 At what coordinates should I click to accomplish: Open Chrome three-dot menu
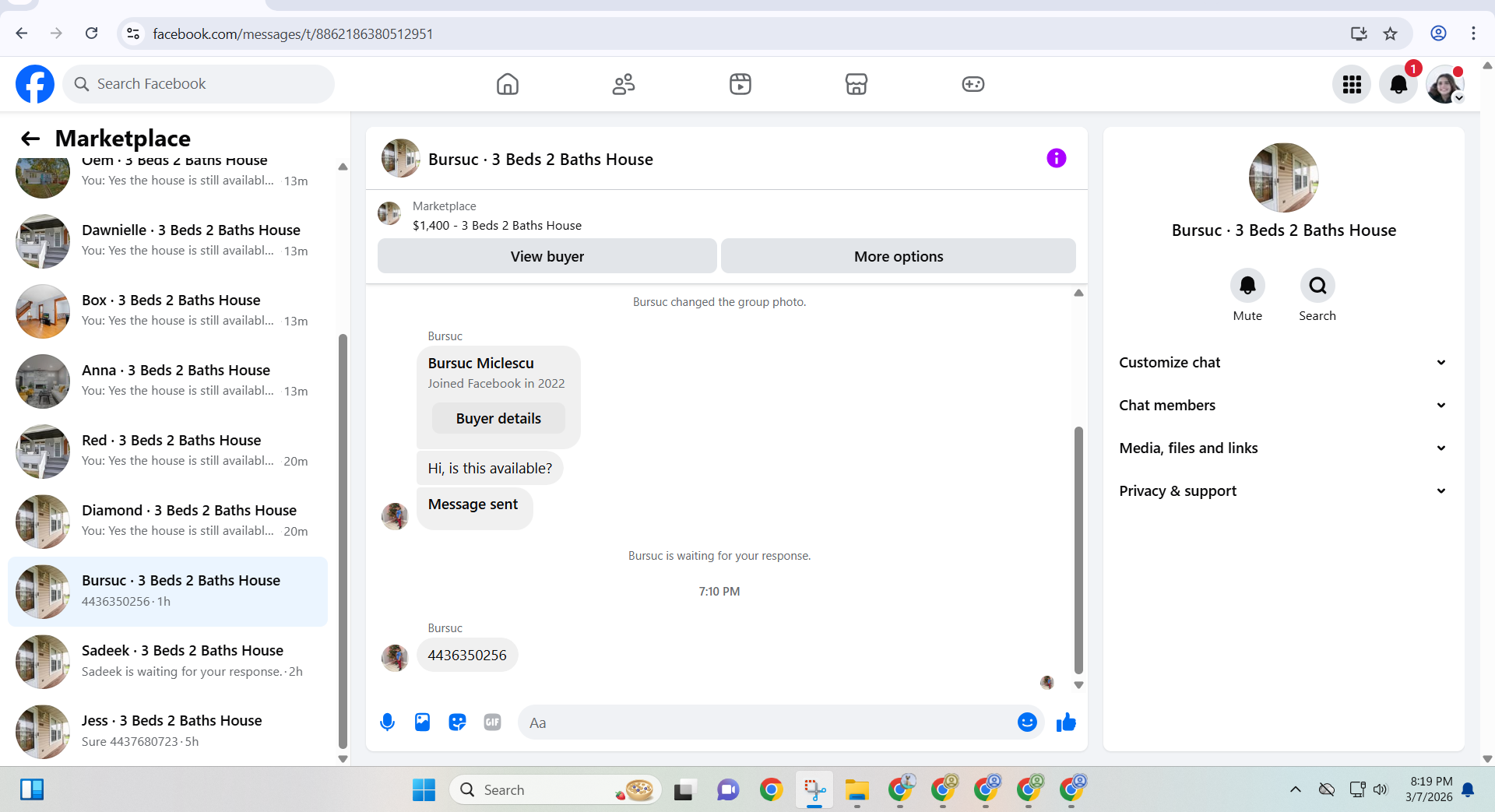tap(1473, 33)
